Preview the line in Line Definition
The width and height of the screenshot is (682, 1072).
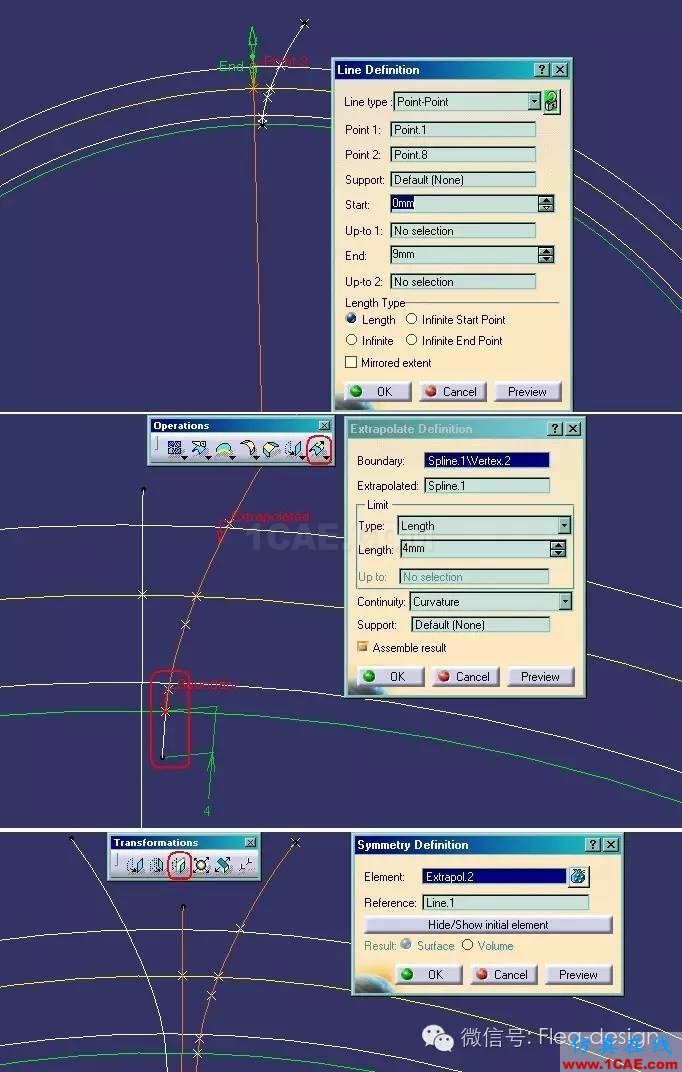click(527, 392)
